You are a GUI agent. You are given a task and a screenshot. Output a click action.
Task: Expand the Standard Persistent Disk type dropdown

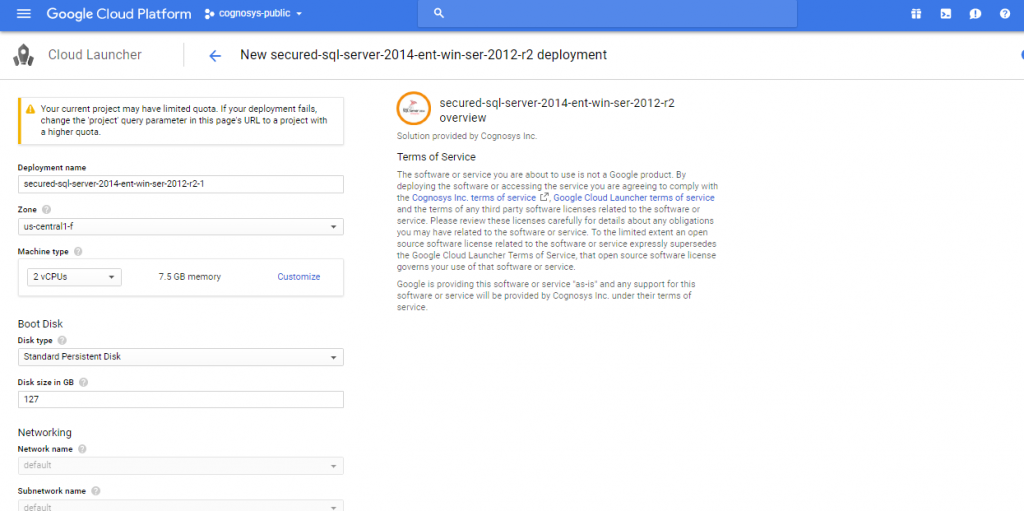point(180,357)
